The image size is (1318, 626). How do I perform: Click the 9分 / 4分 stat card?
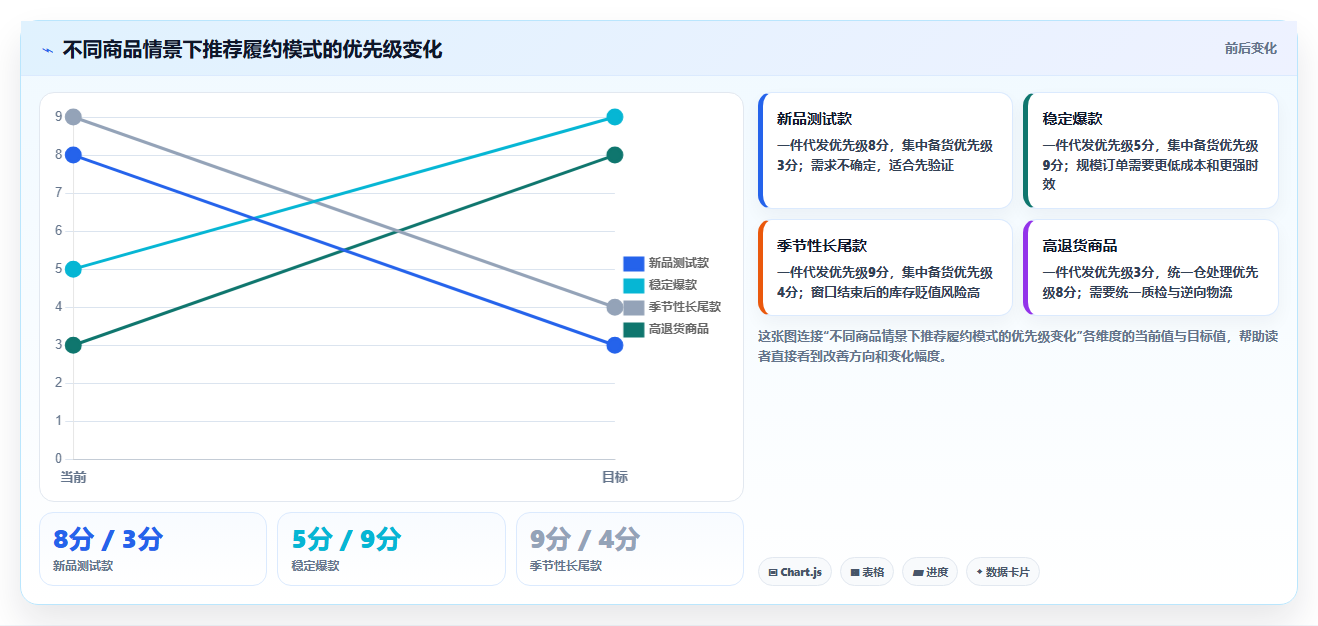pyautogui.click(x=630, y=549)
